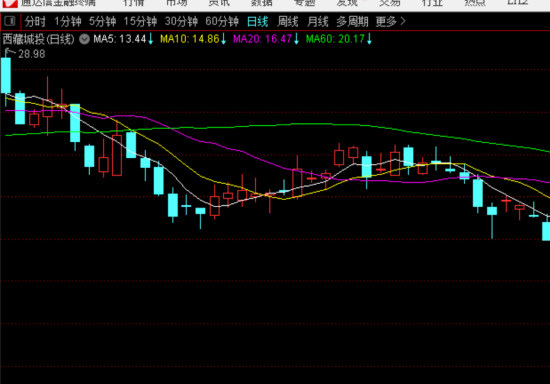Switch to the 分时 chart tab
The image size is (550, 384).
pyautogui.click(x=35, y=22)
